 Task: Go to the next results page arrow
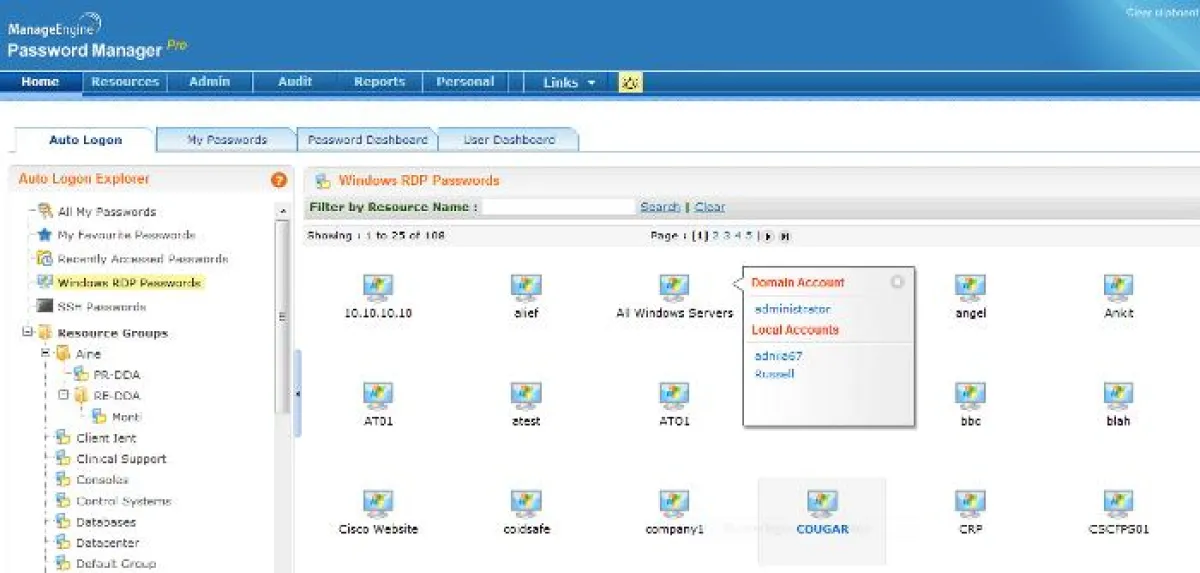point(768,236)
